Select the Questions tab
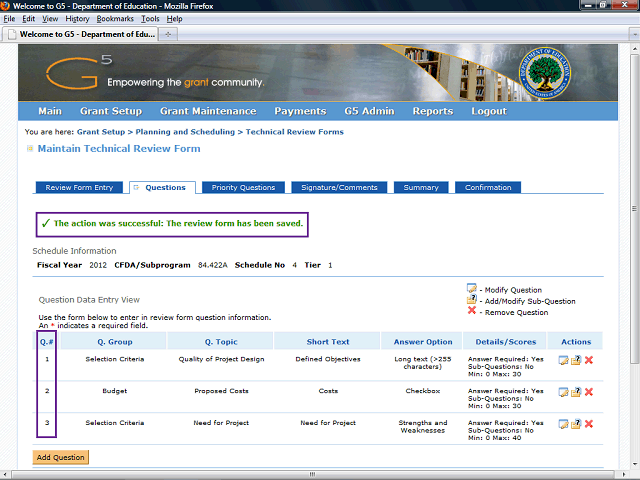This screenshot has width=640, height=480. click(x=162, y=187)
